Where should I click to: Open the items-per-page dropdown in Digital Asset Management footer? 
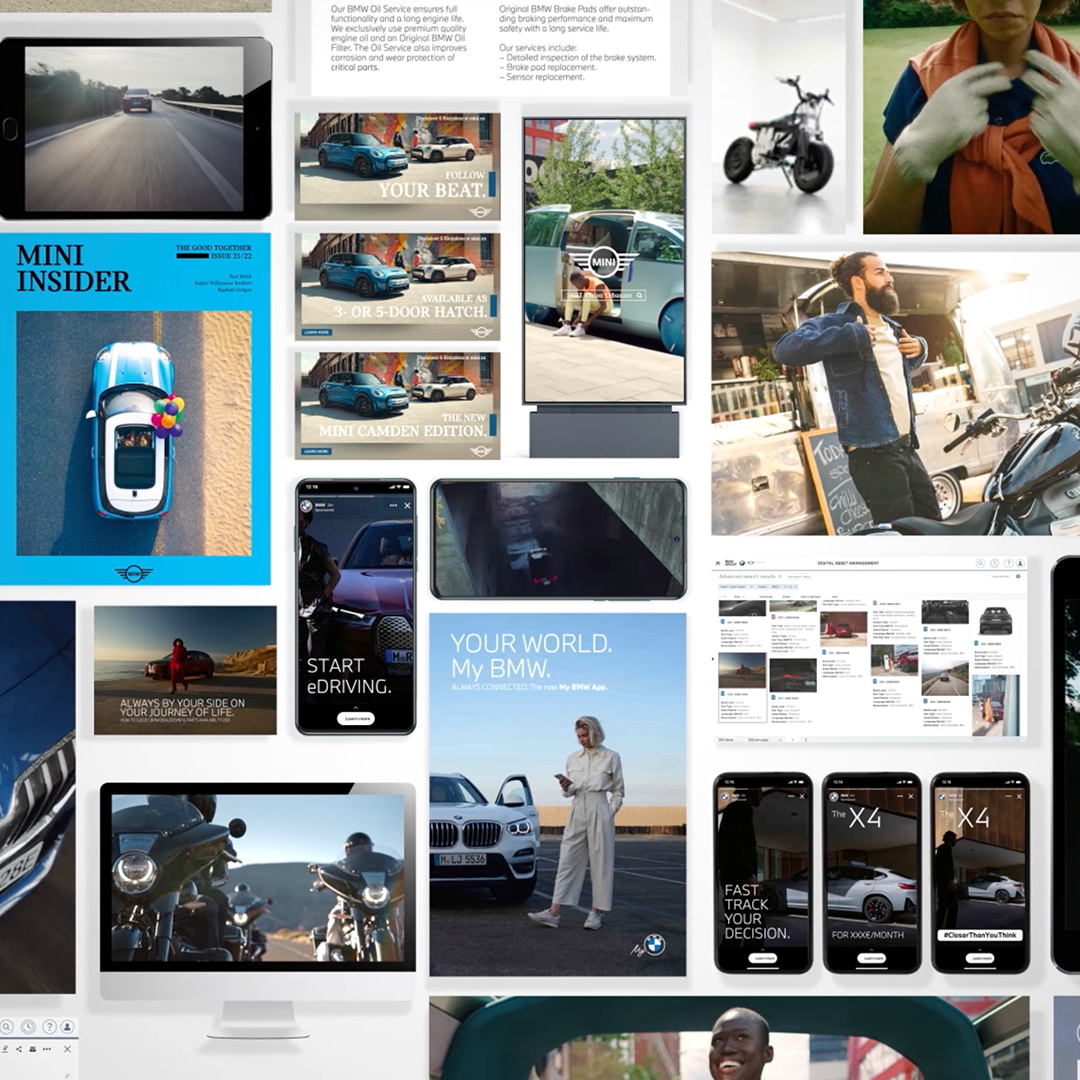765,740
